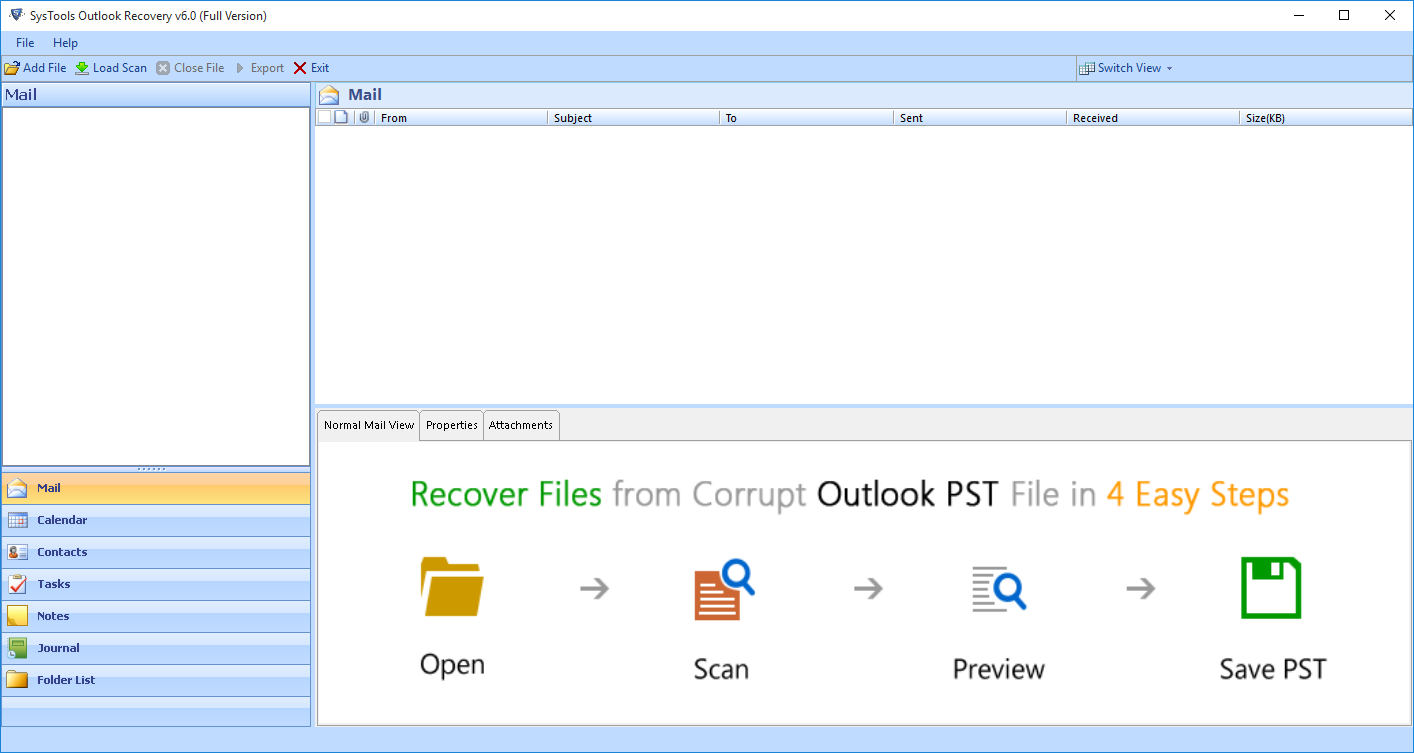The width and height of the screenshot is (1414, 753).
Task: Click the Load Scan button label
Action: 120,68
